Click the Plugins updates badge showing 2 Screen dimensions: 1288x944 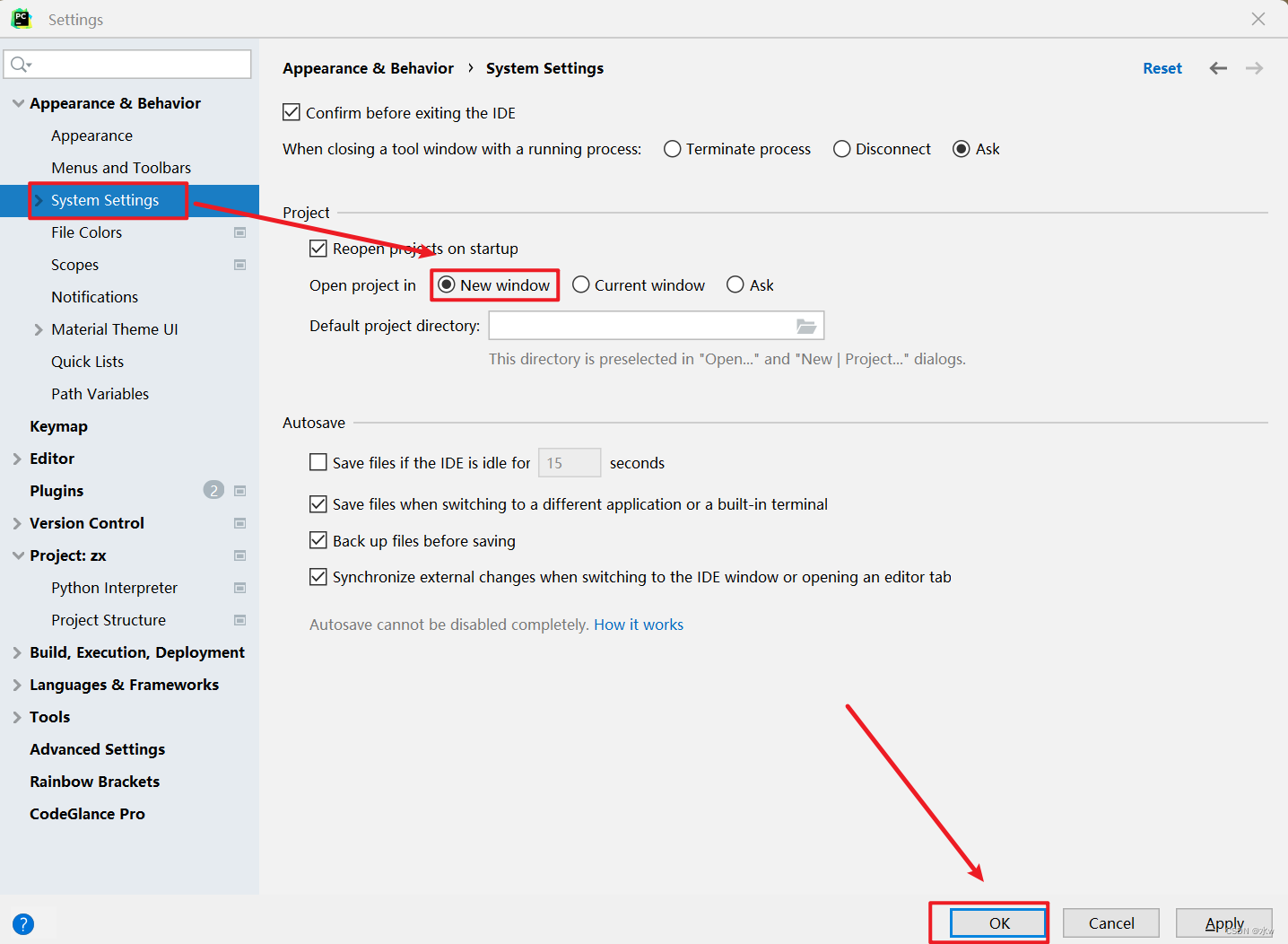(213, 490)
